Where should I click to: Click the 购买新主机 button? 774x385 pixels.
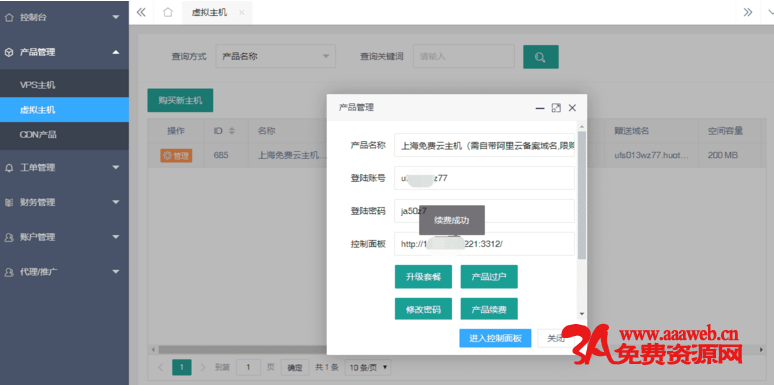pyautogui.click(x=180, y=100)
